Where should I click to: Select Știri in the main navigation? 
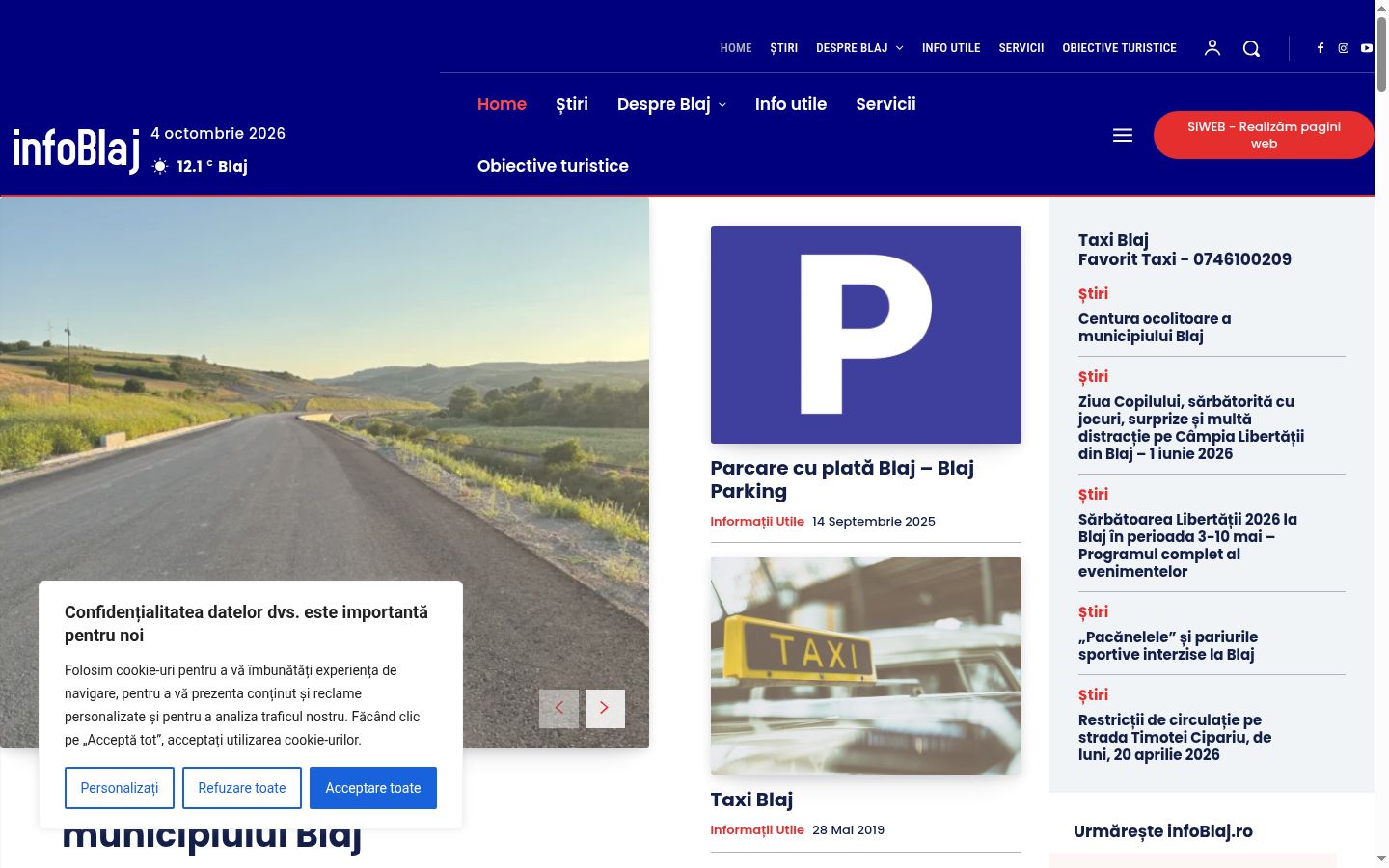tap(572, 104)
